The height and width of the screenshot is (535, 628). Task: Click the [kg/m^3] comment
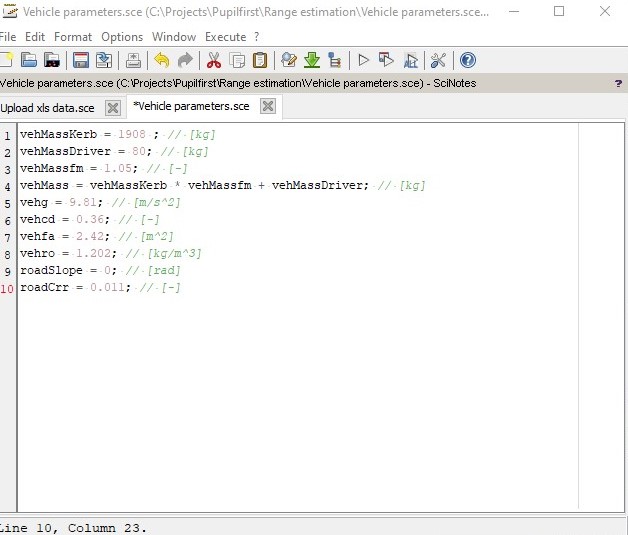tap(175, 253)
